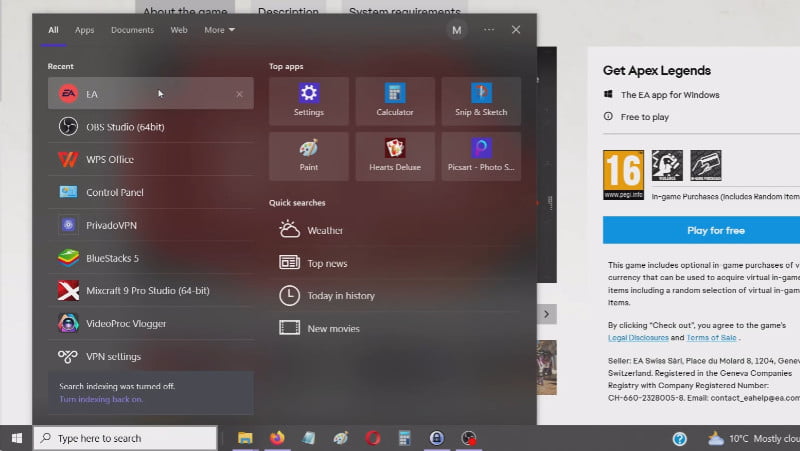Viewport: 800px width, 451px height.
Task: Open the Paint top app tile
Action: (309, 156)
